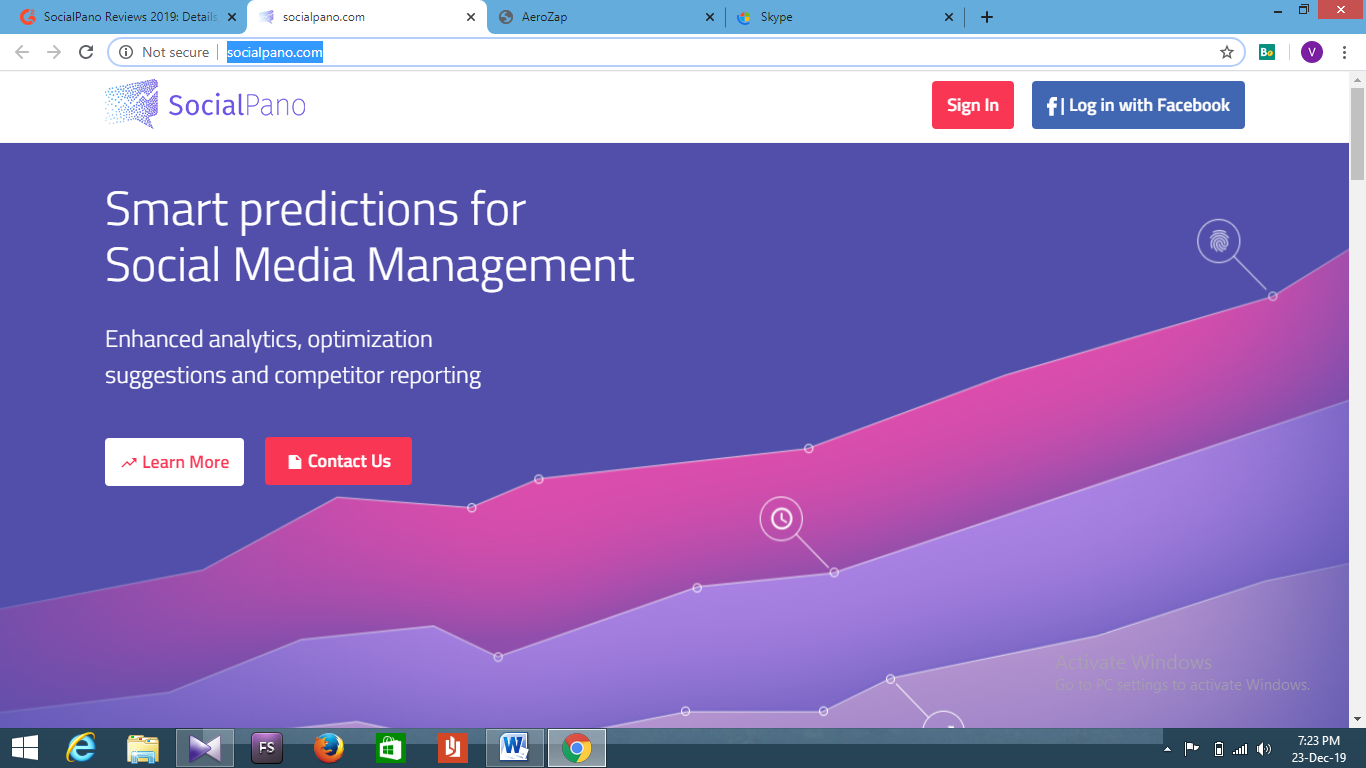Click scrollbar up arrow

[1357, 79]
